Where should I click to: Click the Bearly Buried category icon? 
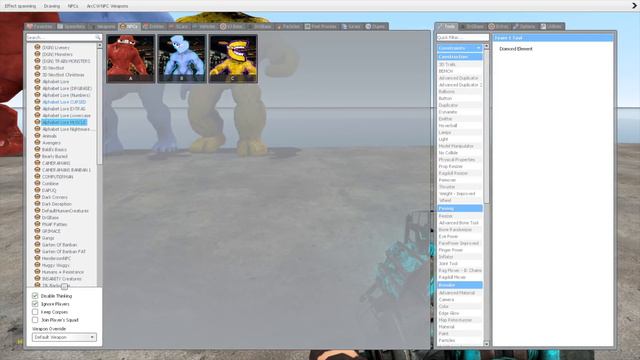click(37, 156)
